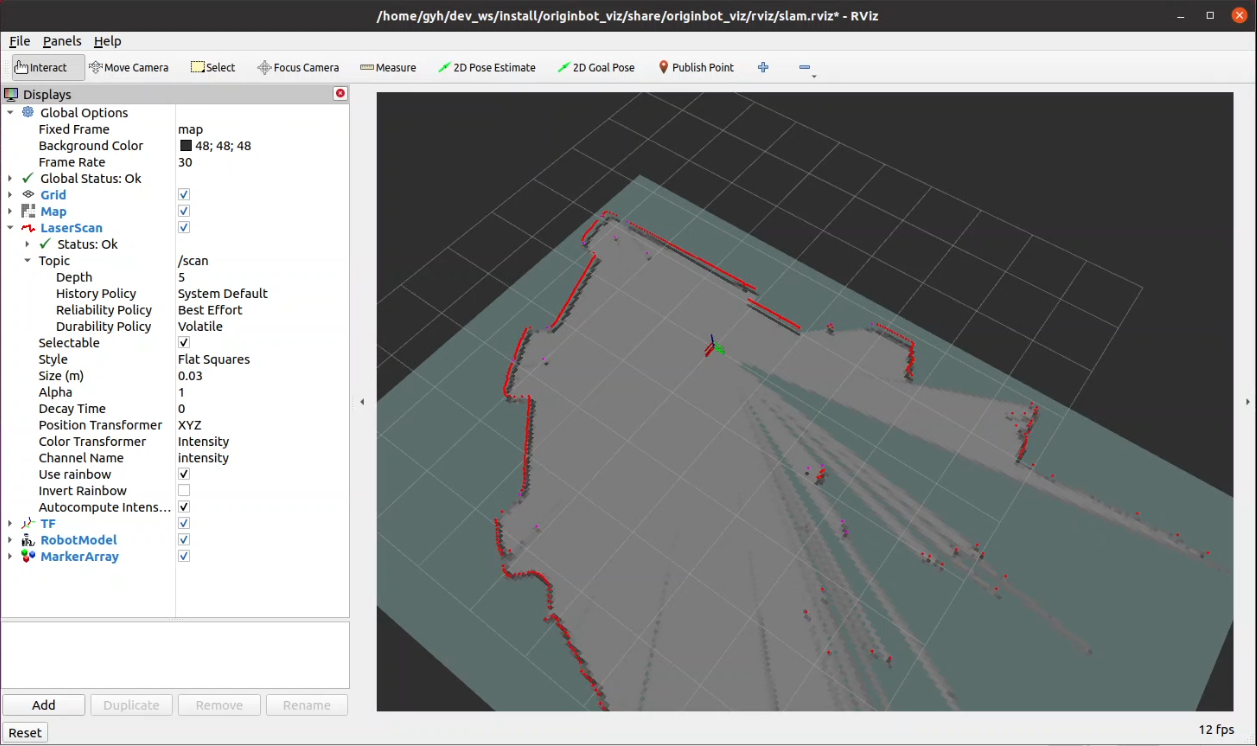Open the Panels menu
1257x746 pixels.
coord(62,41)
